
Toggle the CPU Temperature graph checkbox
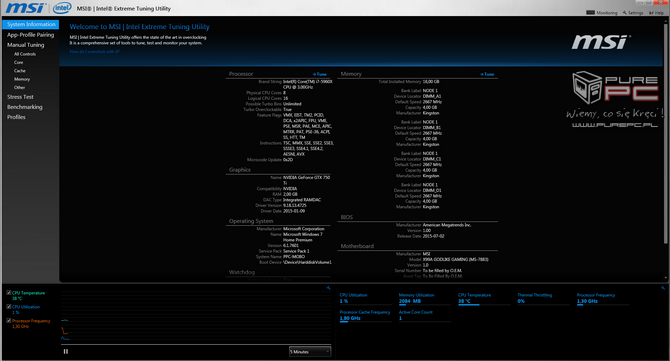[x=9, y=293]
